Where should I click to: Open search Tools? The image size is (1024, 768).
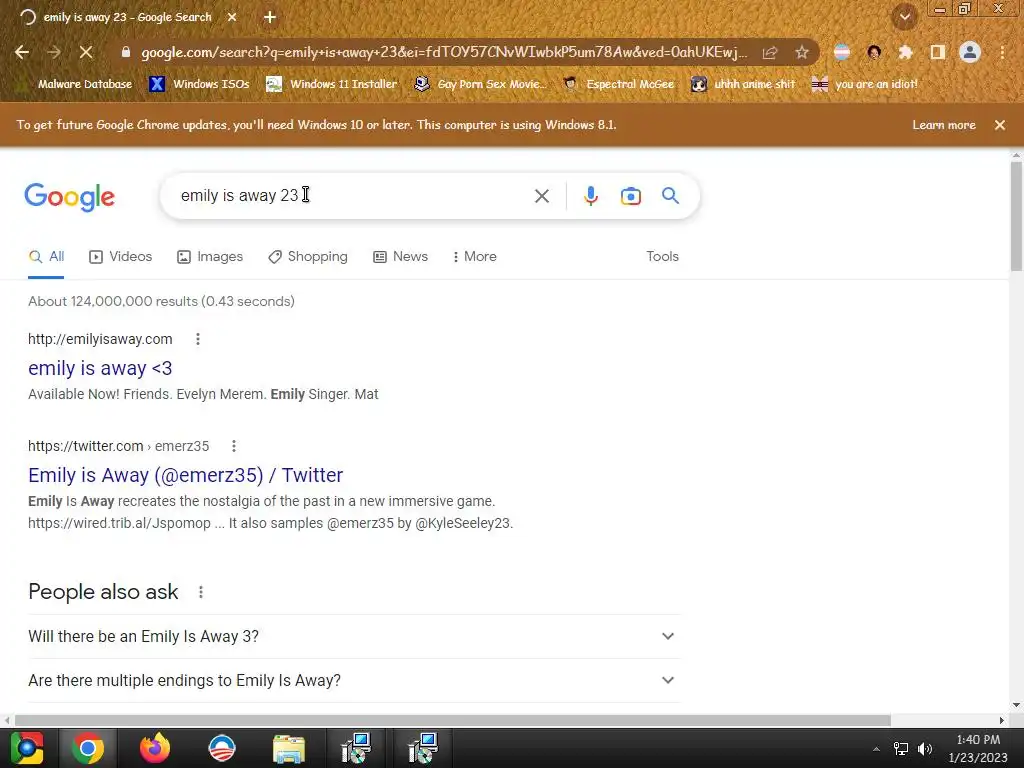(x=662, y=257)
